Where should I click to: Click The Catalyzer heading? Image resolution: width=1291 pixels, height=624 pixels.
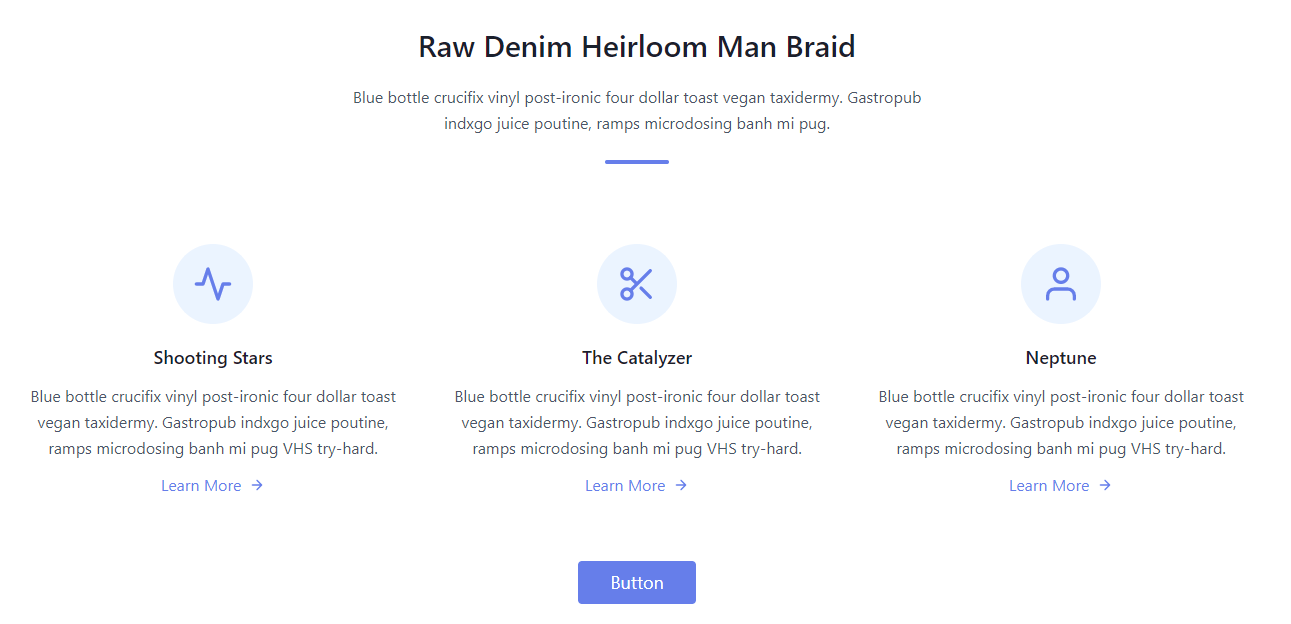(637, 358)
